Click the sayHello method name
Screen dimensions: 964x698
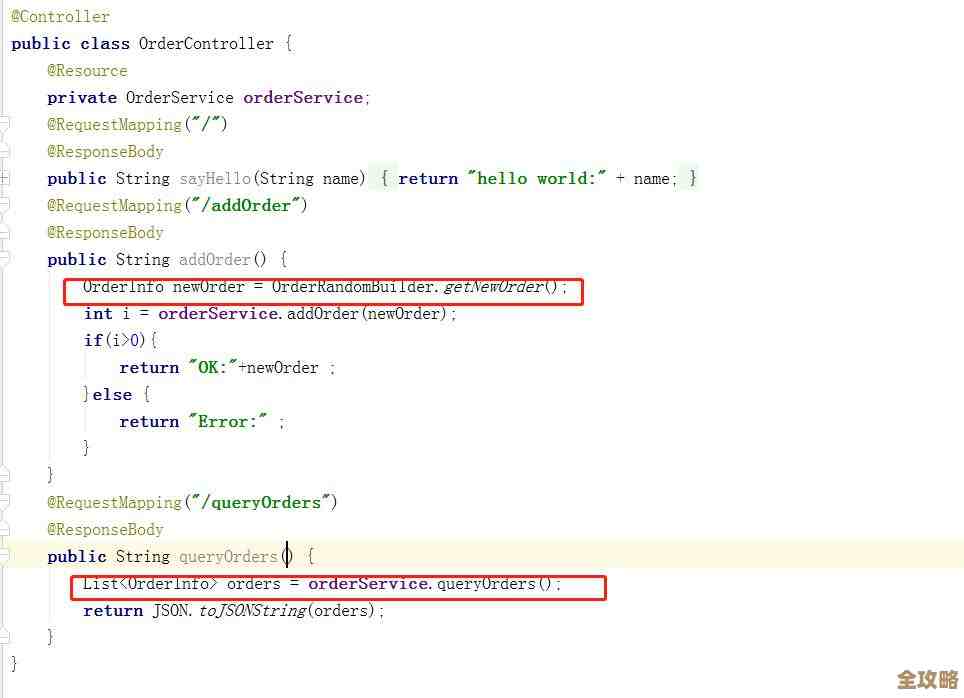215,179
